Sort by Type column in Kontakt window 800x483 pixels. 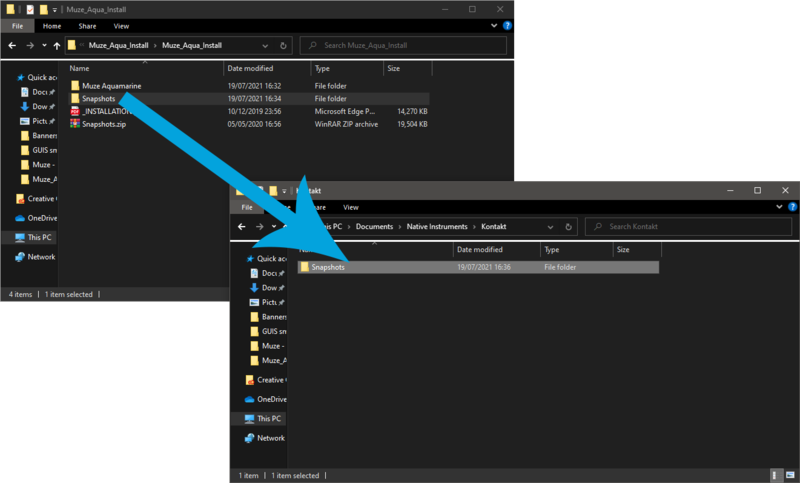552,249
